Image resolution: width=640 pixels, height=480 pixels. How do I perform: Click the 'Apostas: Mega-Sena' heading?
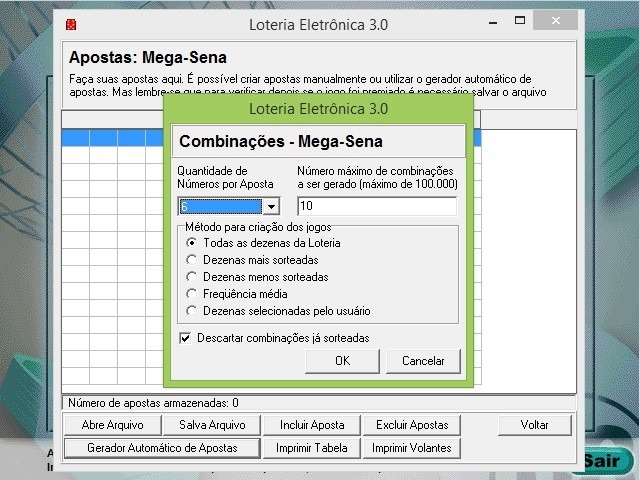pyautogui.click(x=148, y=57)
